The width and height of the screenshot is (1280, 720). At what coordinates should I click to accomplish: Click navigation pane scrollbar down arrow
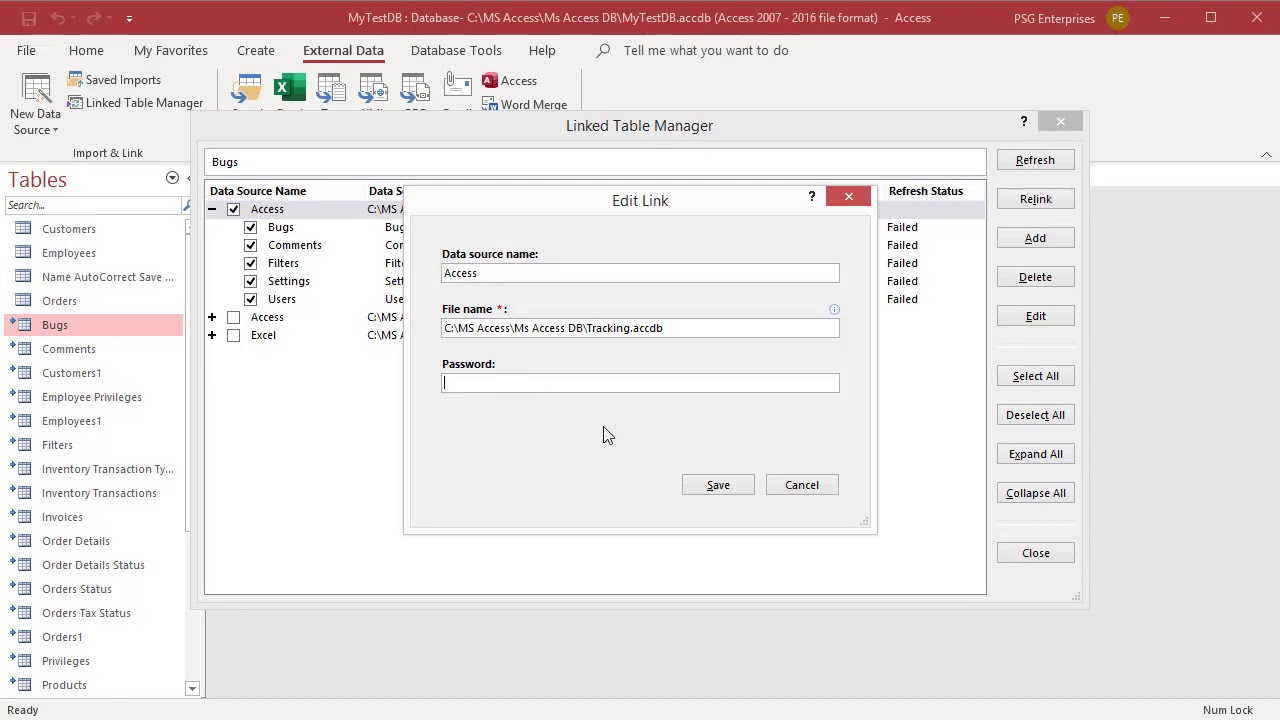pyautogui.click(x=192, y=689)
